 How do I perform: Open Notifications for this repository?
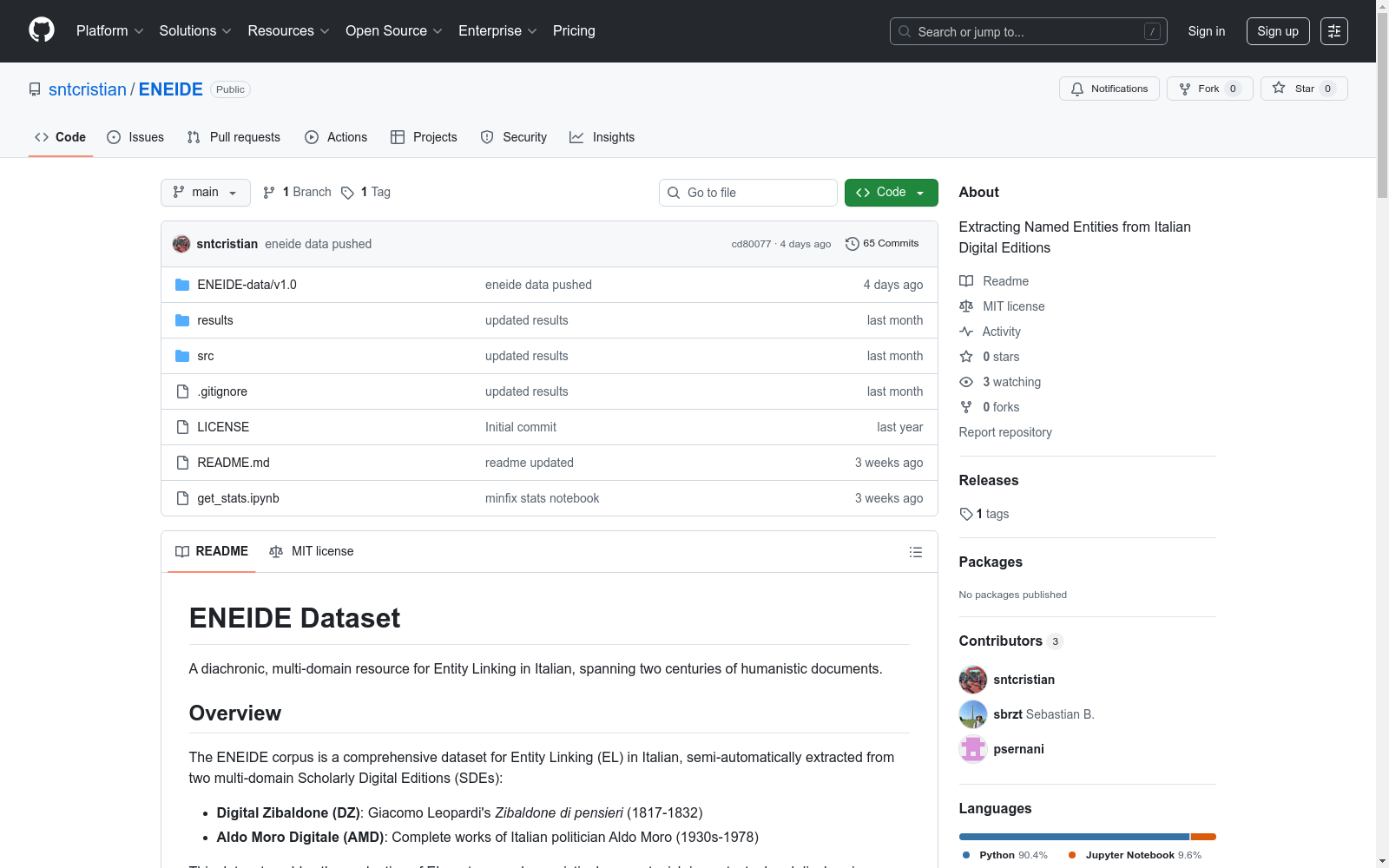(1109, 89)
